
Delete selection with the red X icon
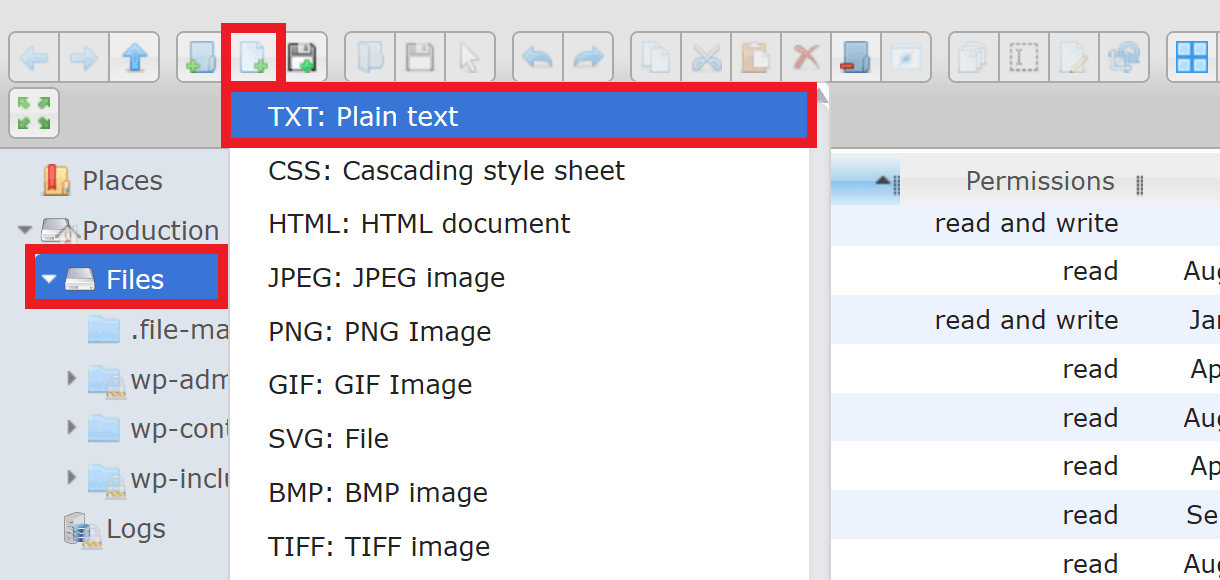[805, 57]
